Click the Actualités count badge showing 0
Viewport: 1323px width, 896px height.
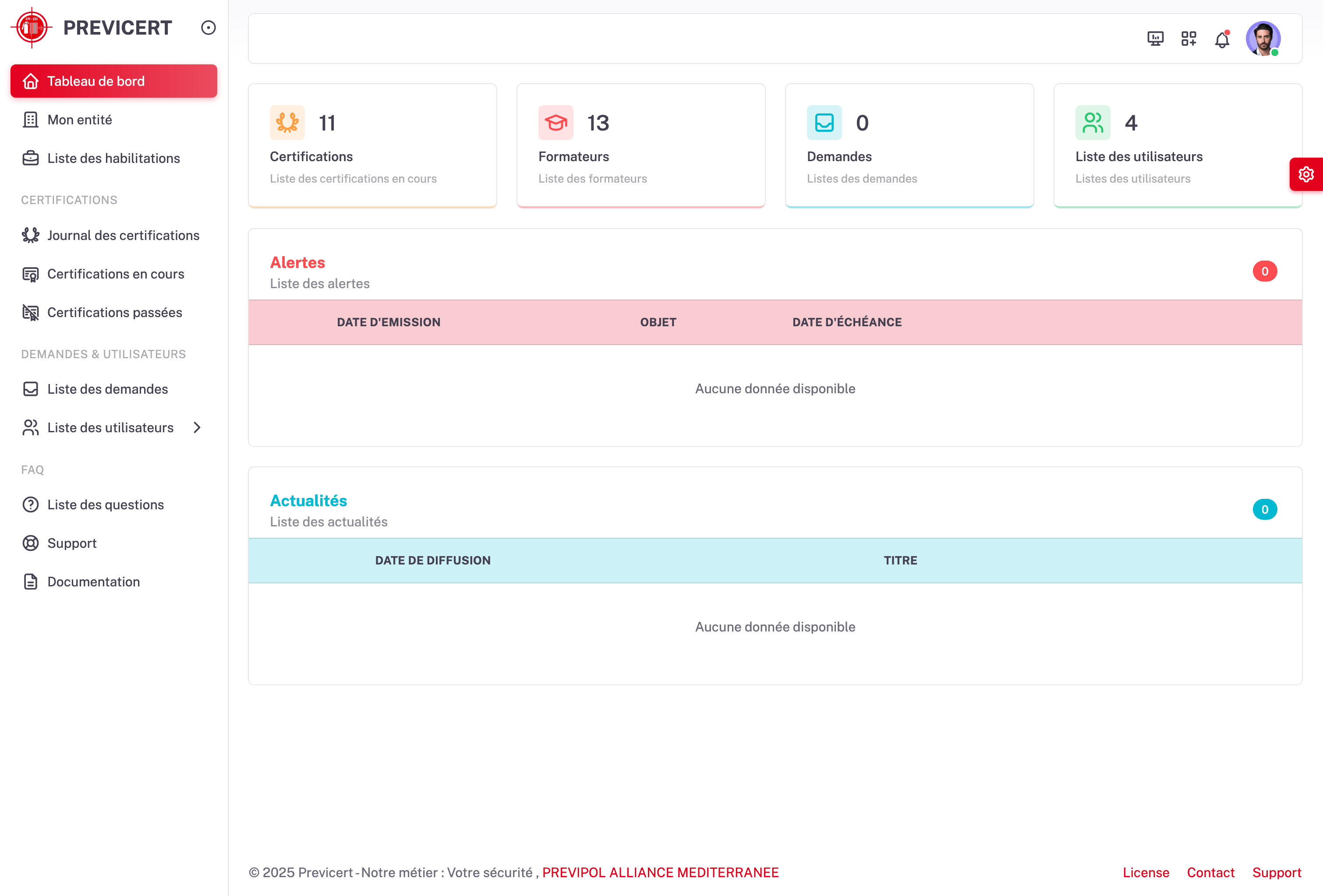1265,509
